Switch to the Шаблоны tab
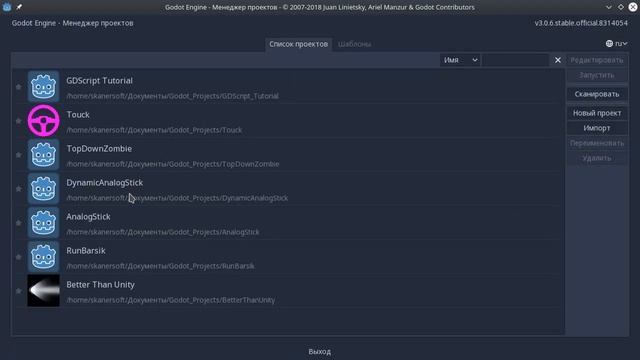Image resolution: width=640 pixels, height=360 pixels. (x=354, y=44)
